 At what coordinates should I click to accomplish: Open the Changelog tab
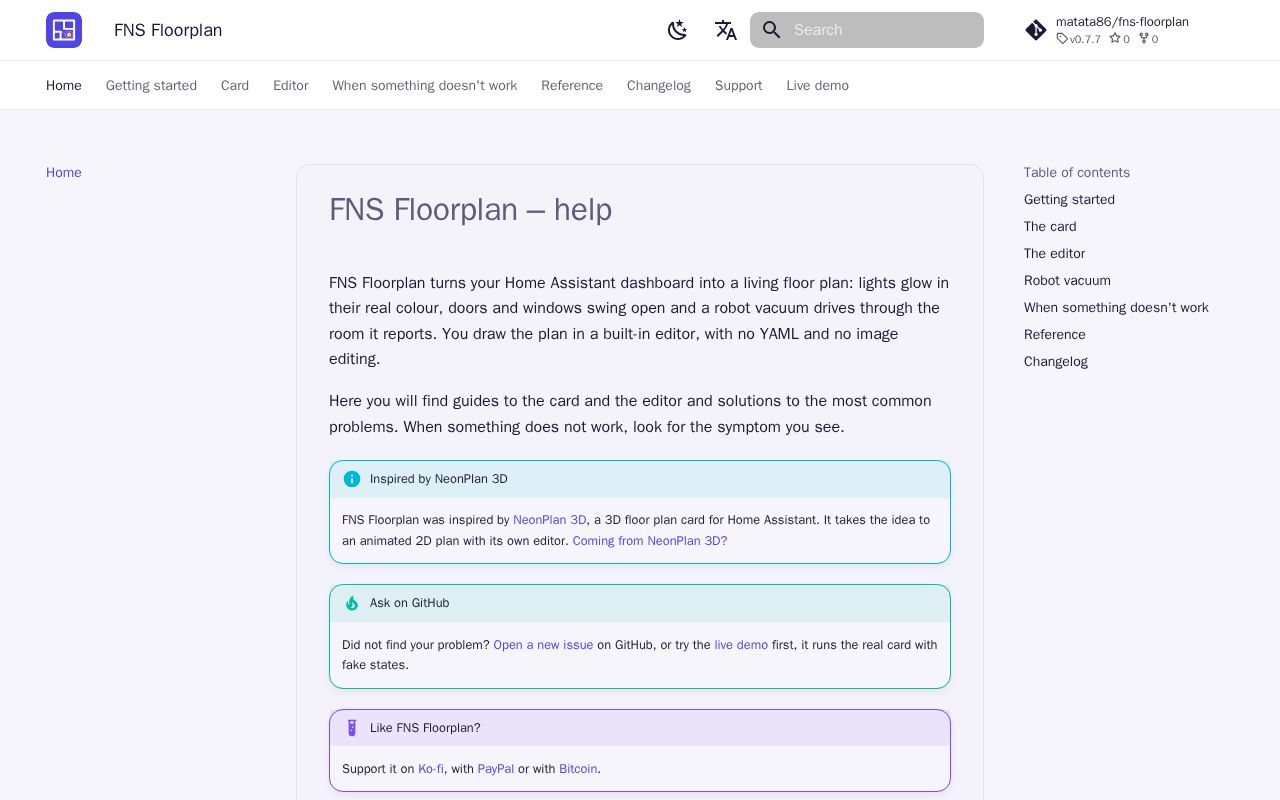[659, 85]
